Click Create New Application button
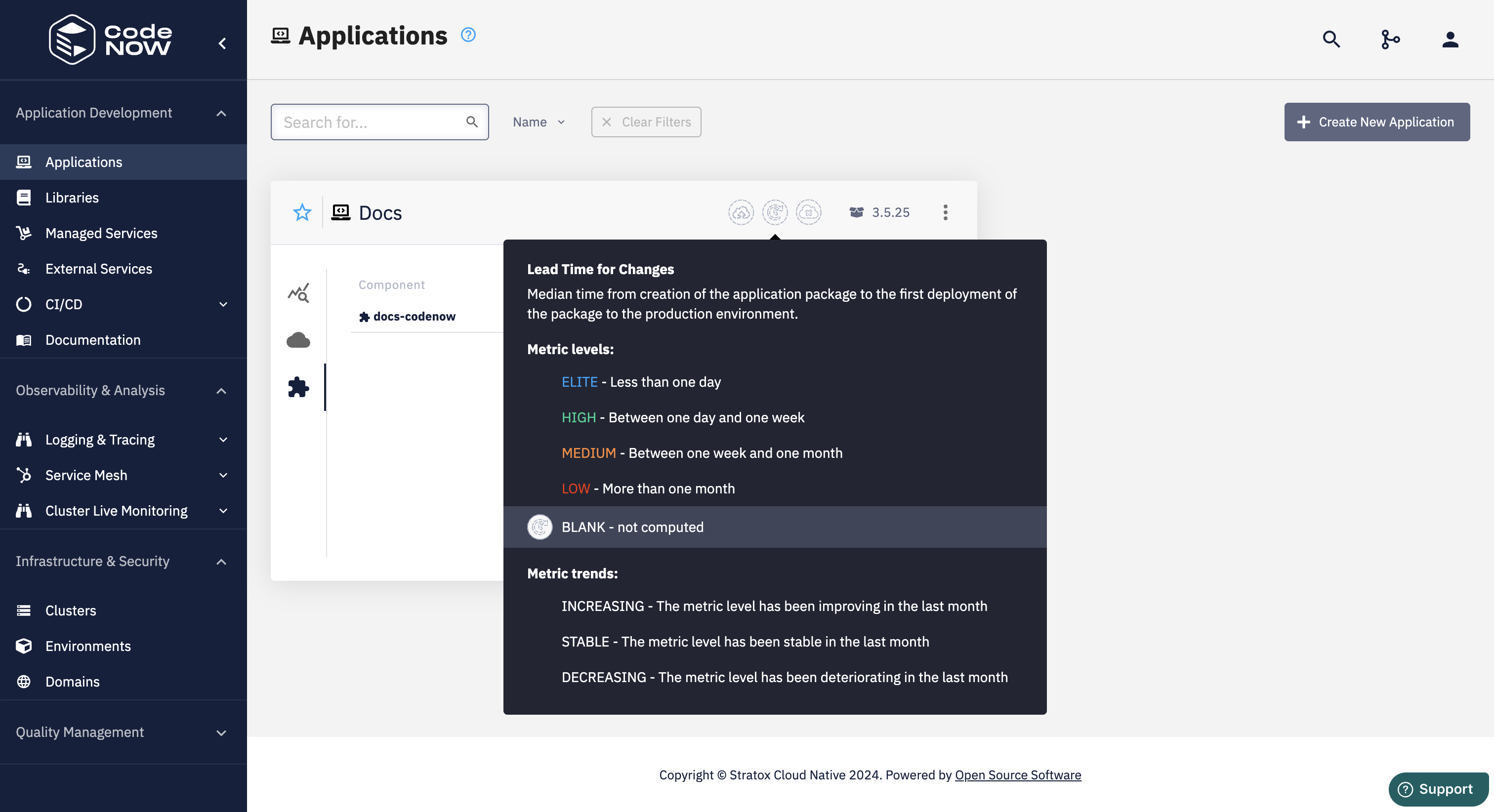1494x812 pixels. point(1376,122)
